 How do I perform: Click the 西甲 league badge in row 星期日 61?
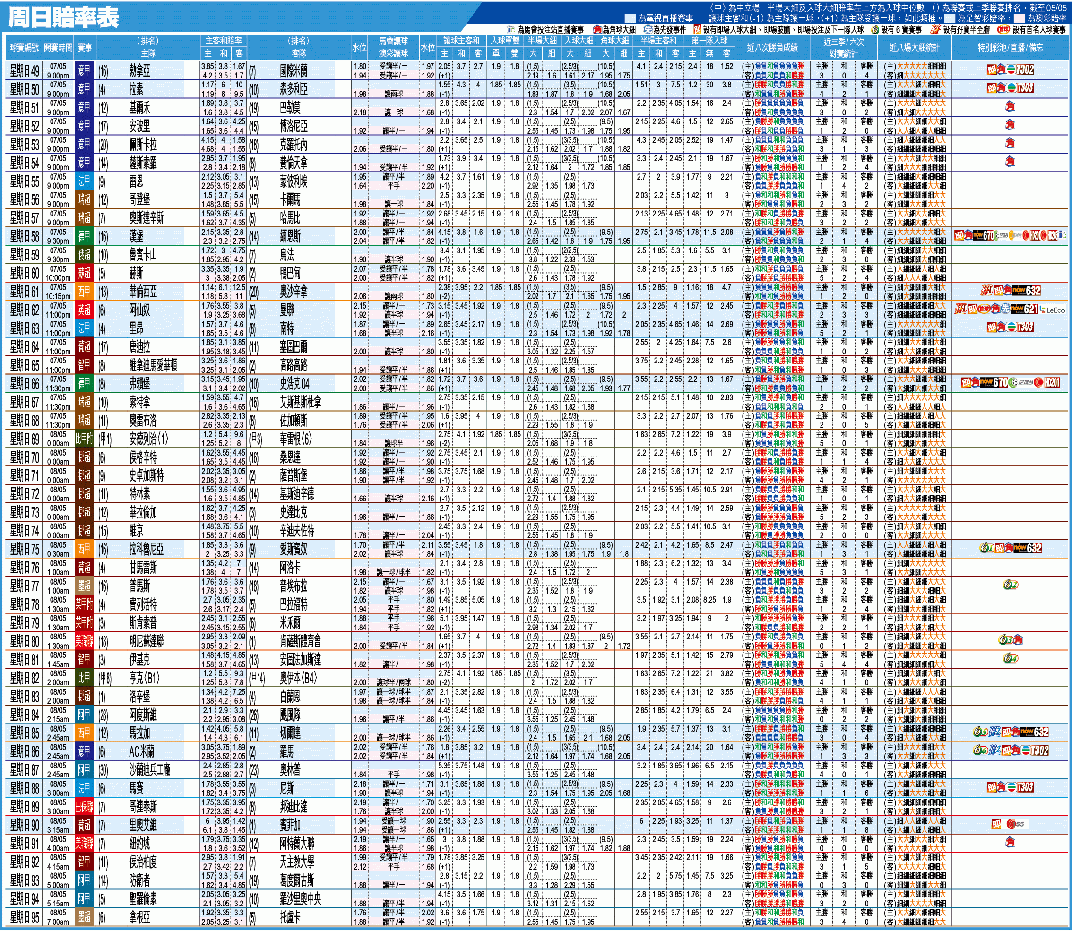point(84,292)
